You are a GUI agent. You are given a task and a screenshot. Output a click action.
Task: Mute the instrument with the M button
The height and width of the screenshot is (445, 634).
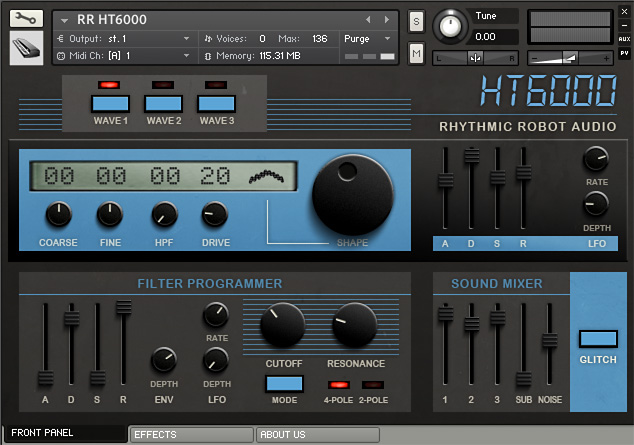[x=416, y=53]
